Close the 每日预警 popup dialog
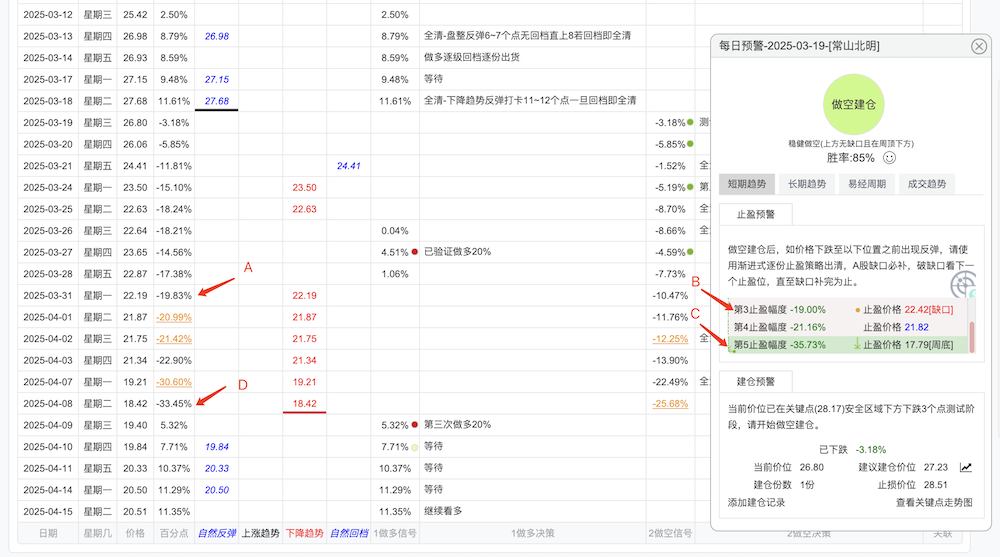 [x=978, y=47]
